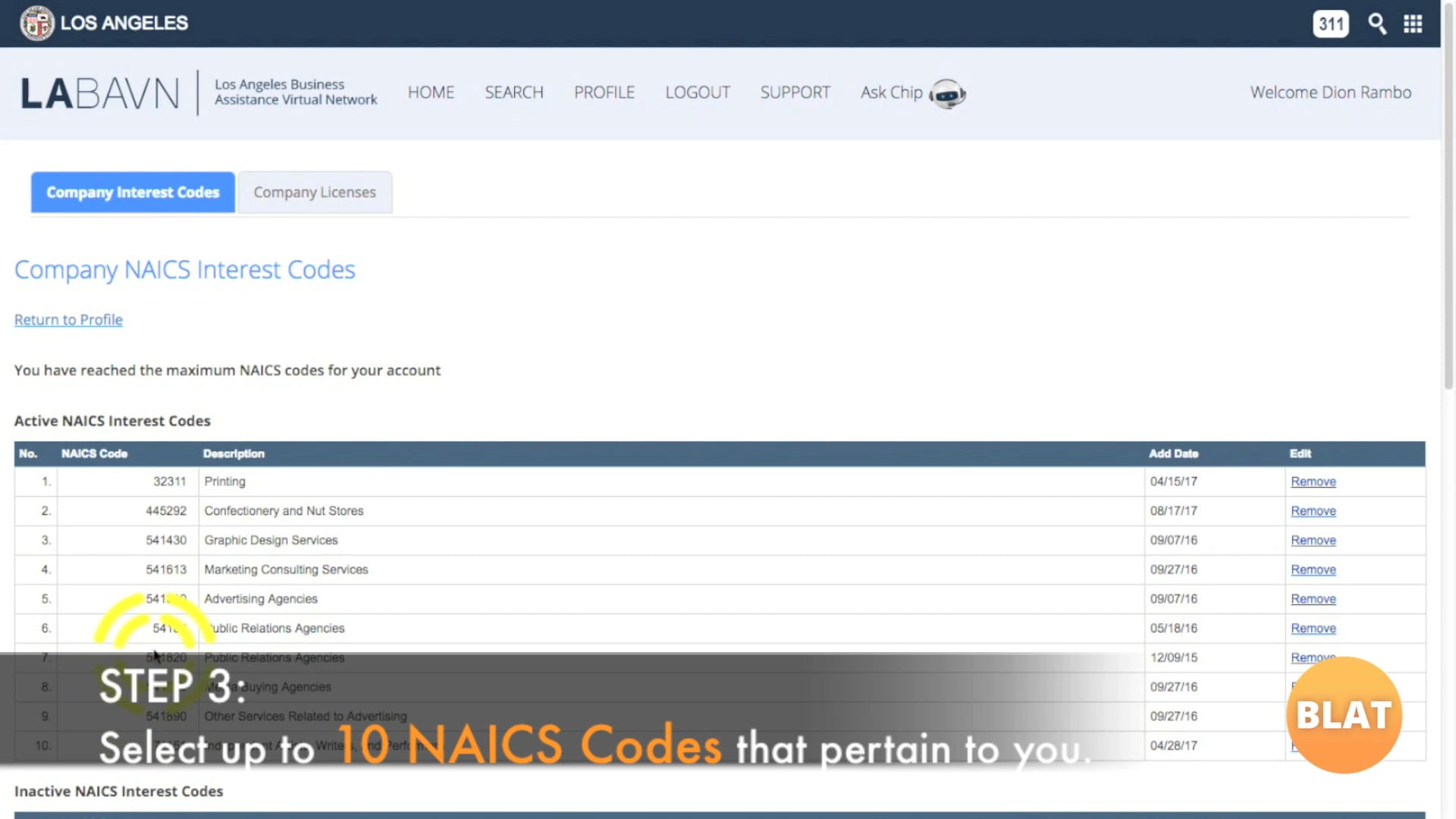Click the Los Angeles city seal

(36, 23)
